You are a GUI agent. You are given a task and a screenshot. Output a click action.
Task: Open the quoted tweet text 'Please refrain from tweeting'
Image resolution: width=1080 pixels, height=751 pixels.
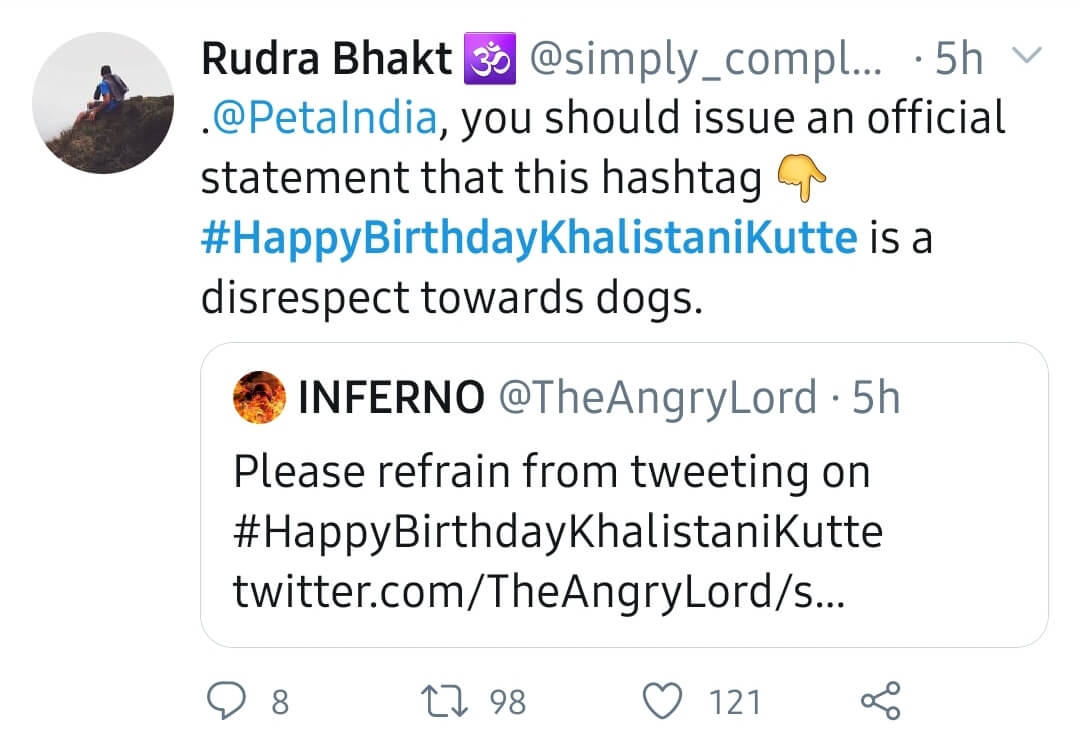tap(551, 471)
